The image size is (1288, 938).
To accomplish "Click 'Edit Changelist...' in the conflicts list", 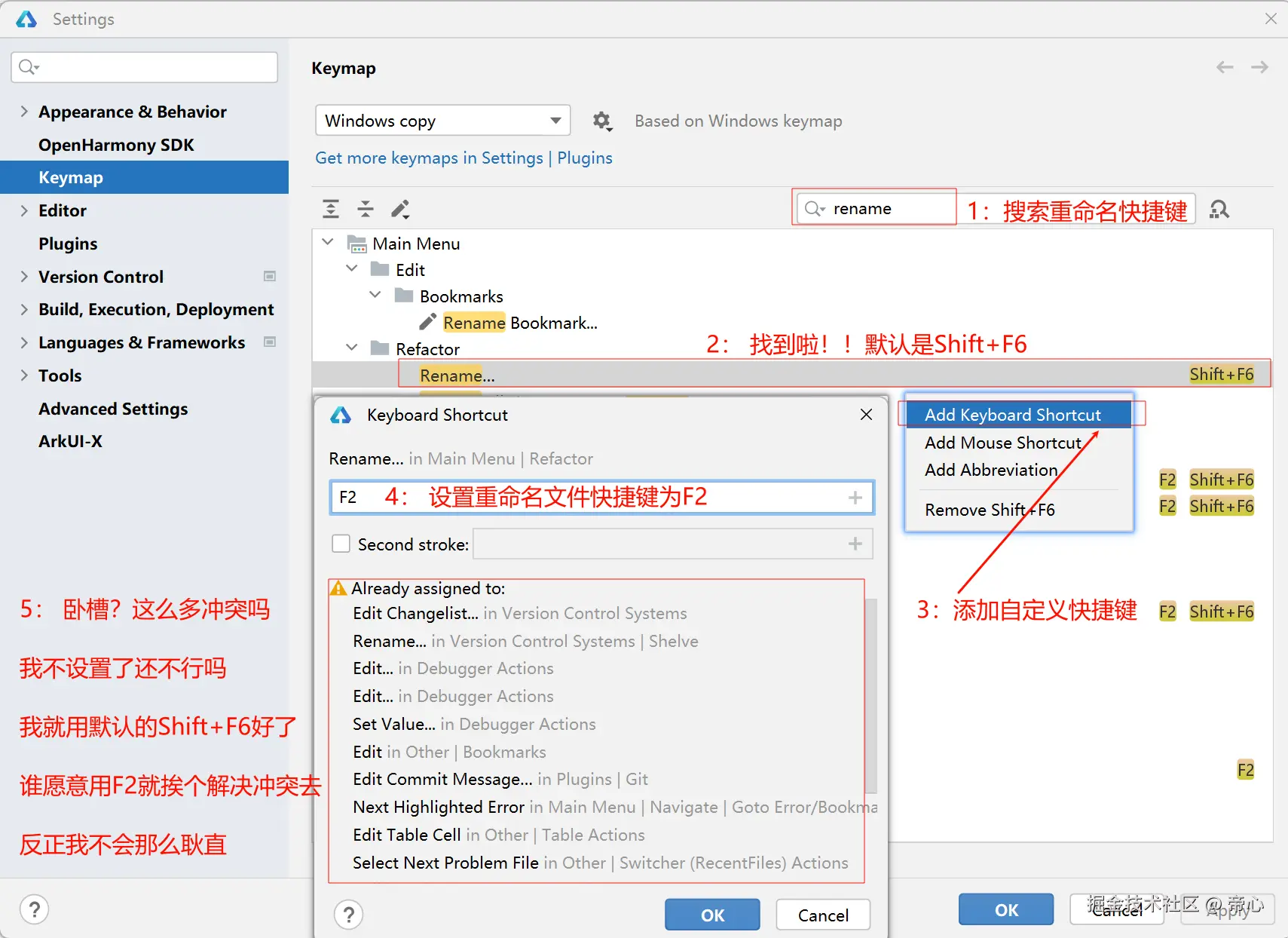I will pyautogui.click(x=520, y=613).
